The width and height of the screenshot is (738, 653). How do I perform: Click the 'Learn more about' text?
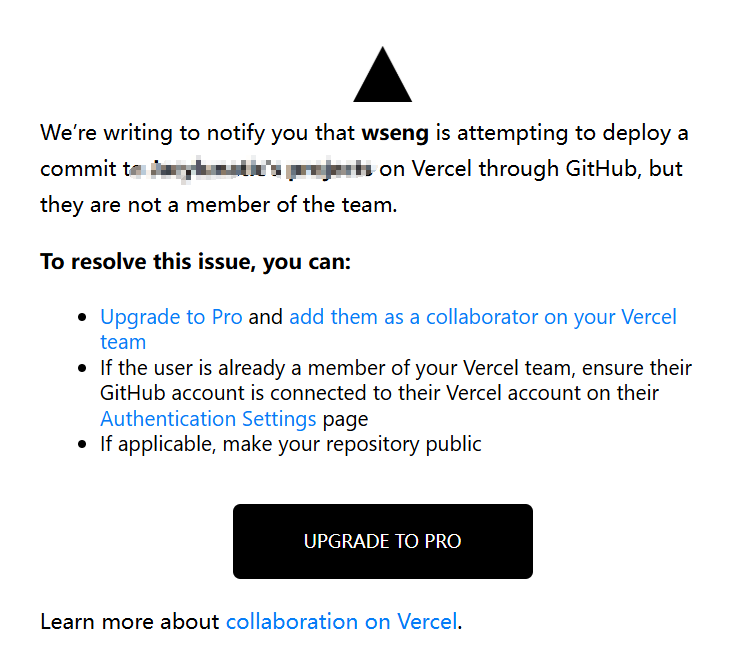(130, 621)
